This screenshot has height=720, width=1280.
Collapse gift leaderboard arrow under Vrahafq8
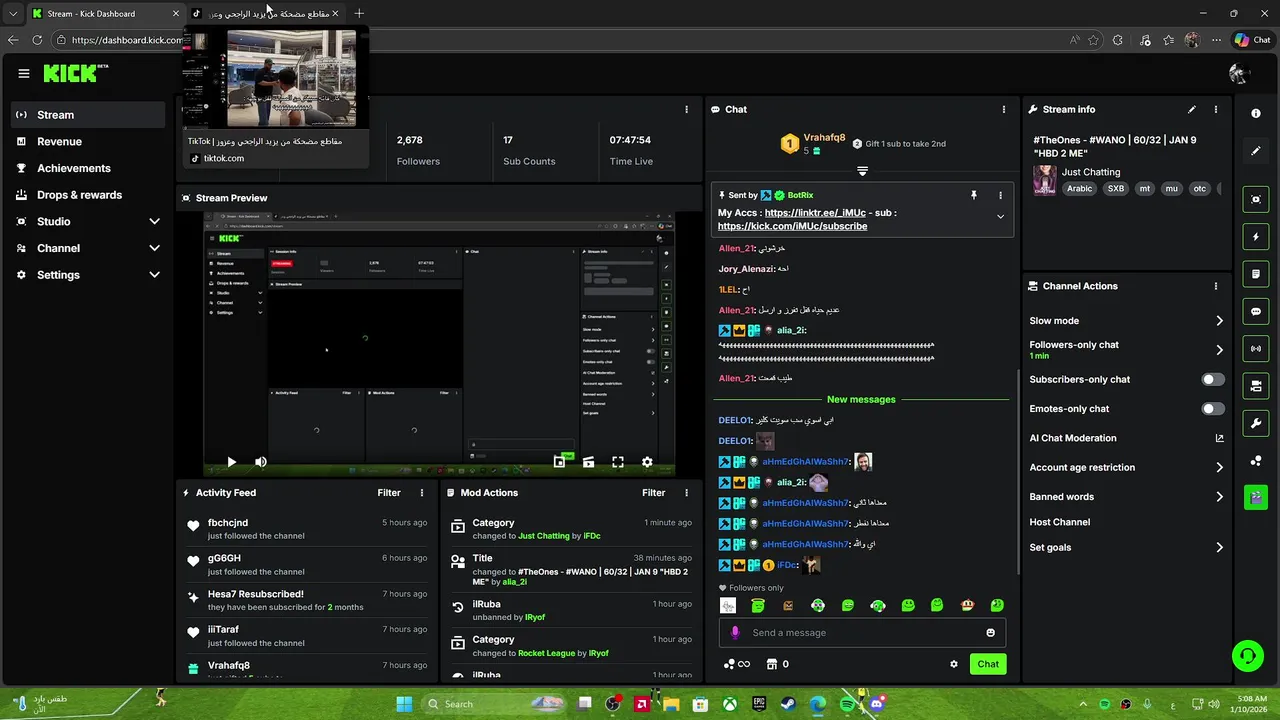(x=862, y=171)
